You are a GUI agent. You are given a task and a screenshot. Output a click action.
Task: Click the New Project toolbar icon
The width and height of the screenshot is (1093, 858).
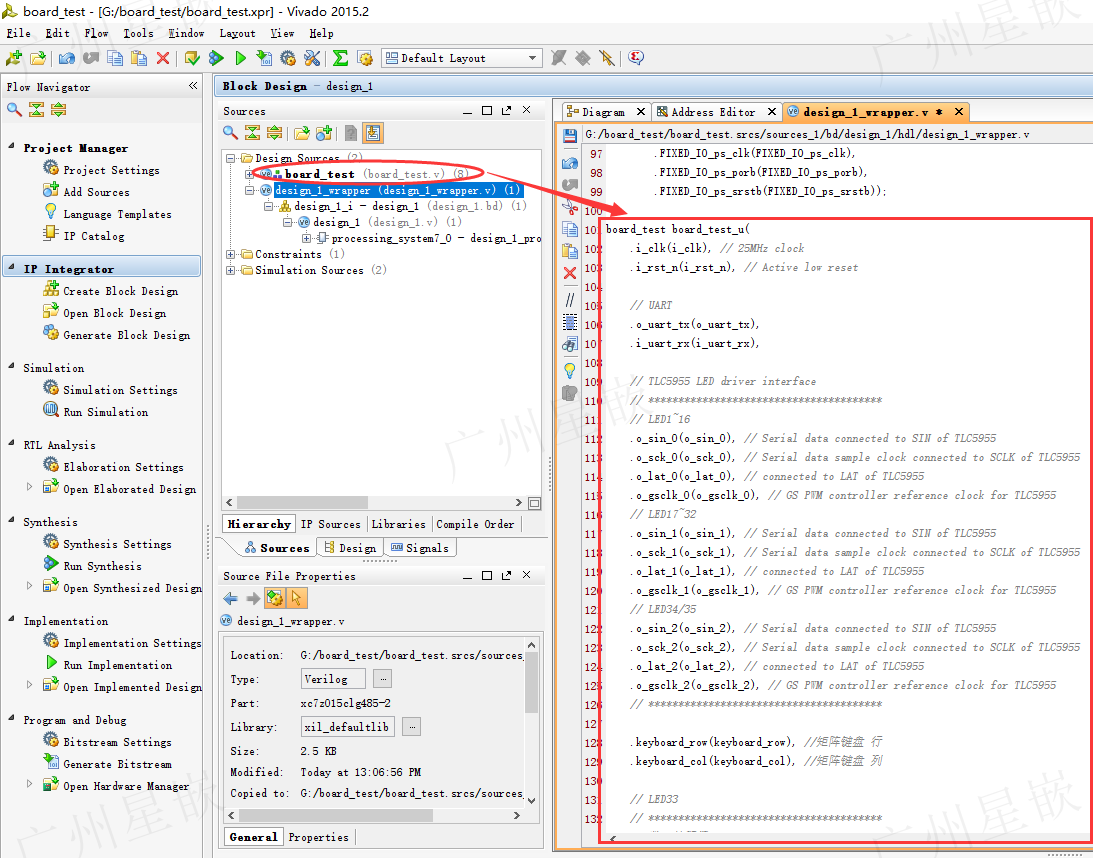(13, 58)
